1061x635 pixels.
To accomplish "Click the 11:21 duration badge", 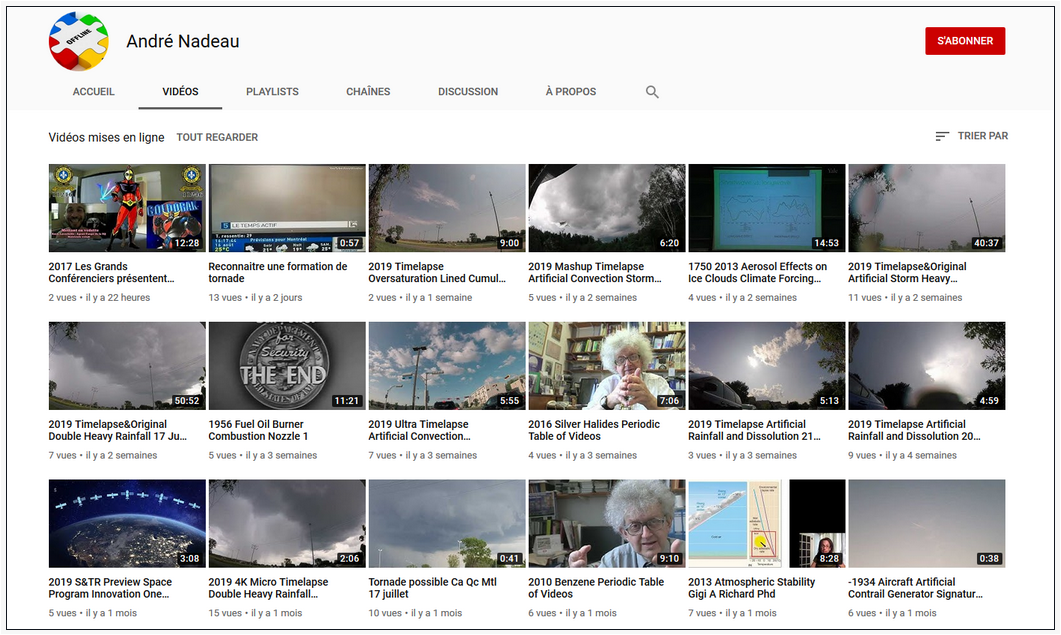I will (x=346, y=401).
